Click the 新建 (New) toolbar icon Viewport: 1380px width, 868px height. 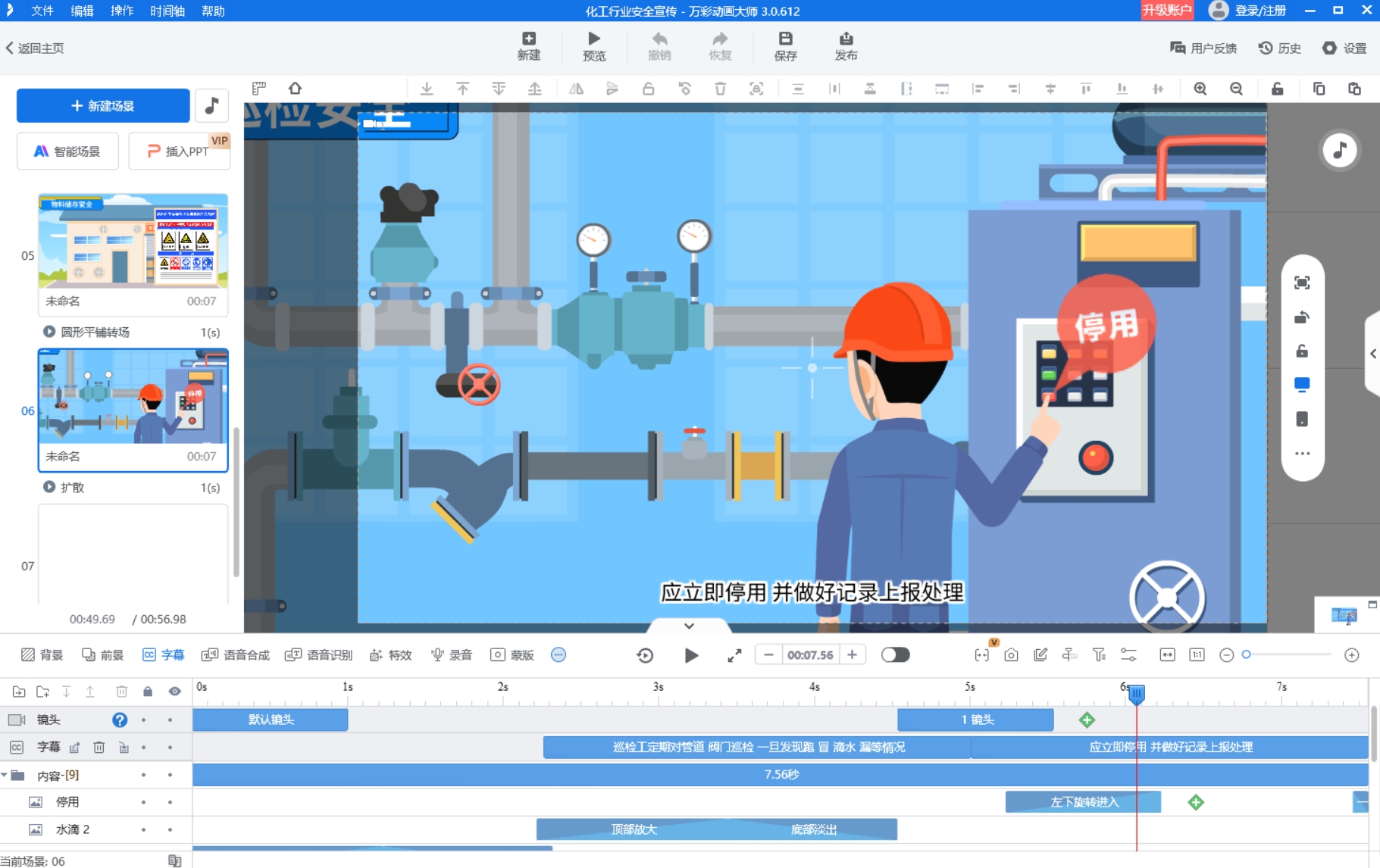pos(529,45)
